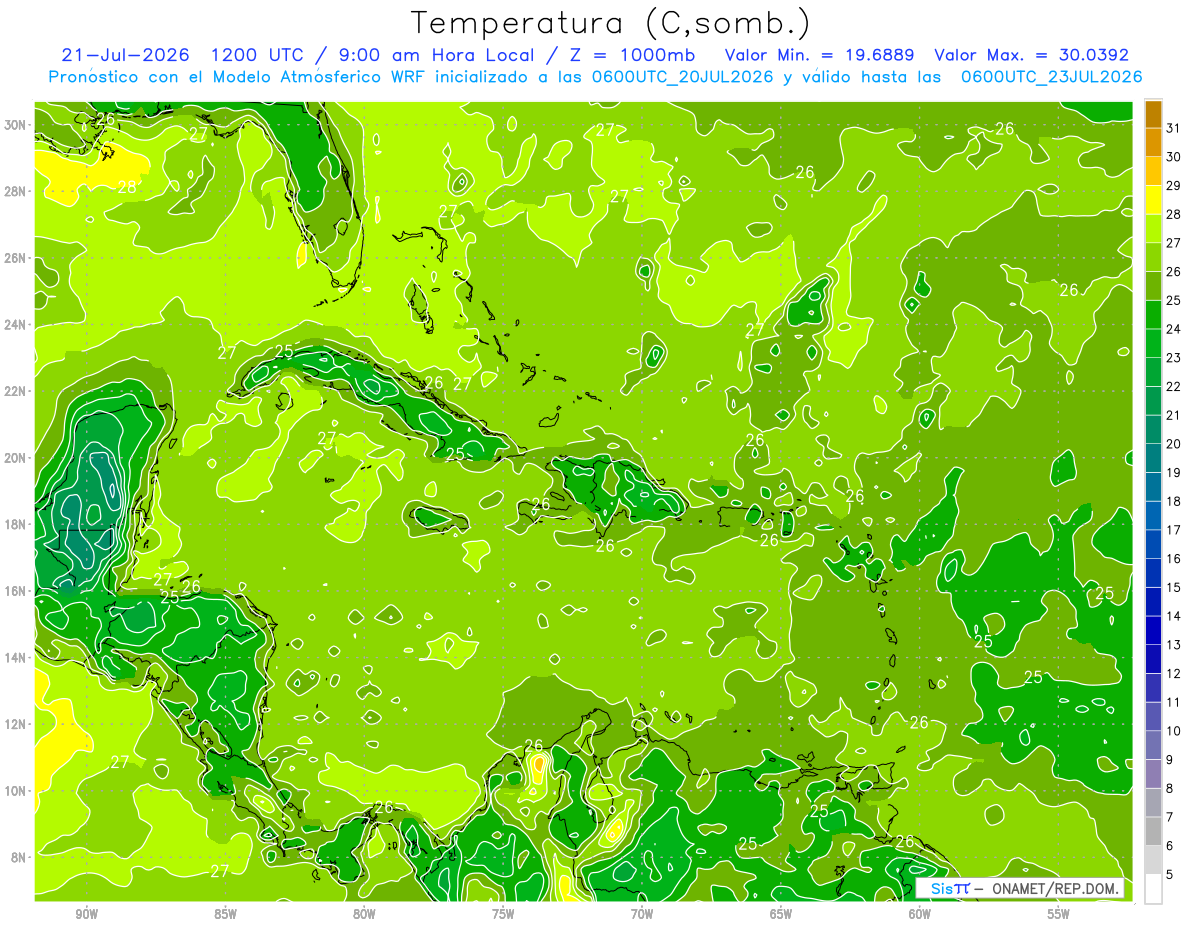Click the legend scale value "29"
The width and height of the screenshot is (1200, 927).
coord(1173,185)
